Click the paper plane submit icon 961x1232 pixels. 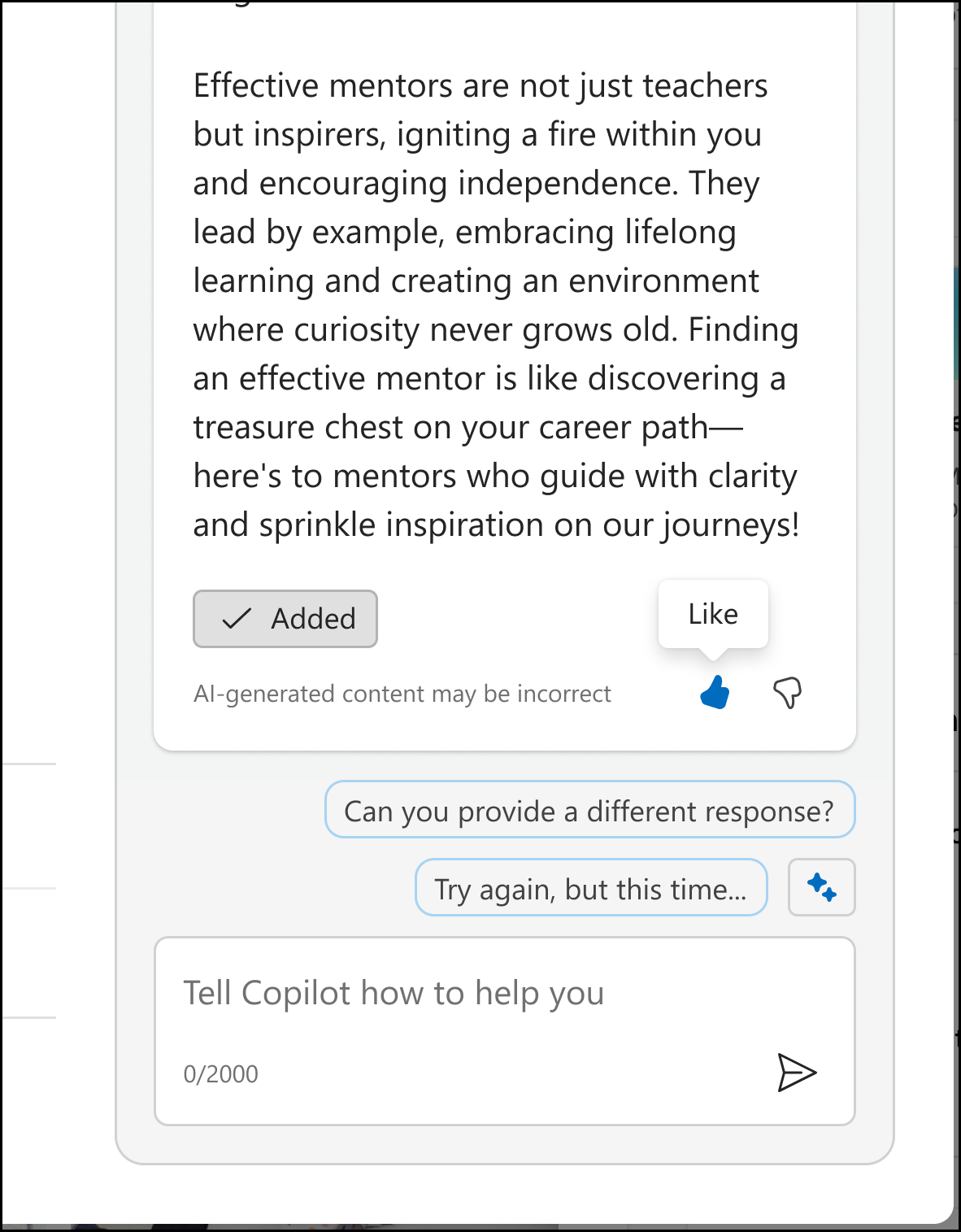point(796,1073)
